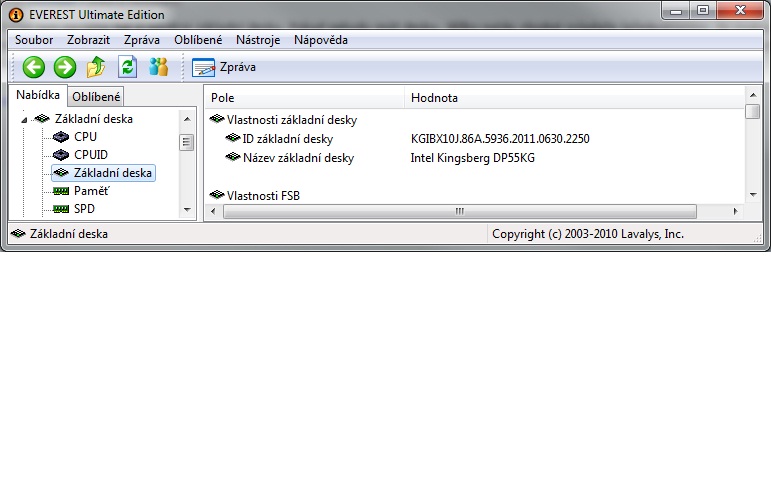Viewport: 771px width, 495px height.
Task: Click the tree panel vertical scrollbar thumb
Action: 186,143
